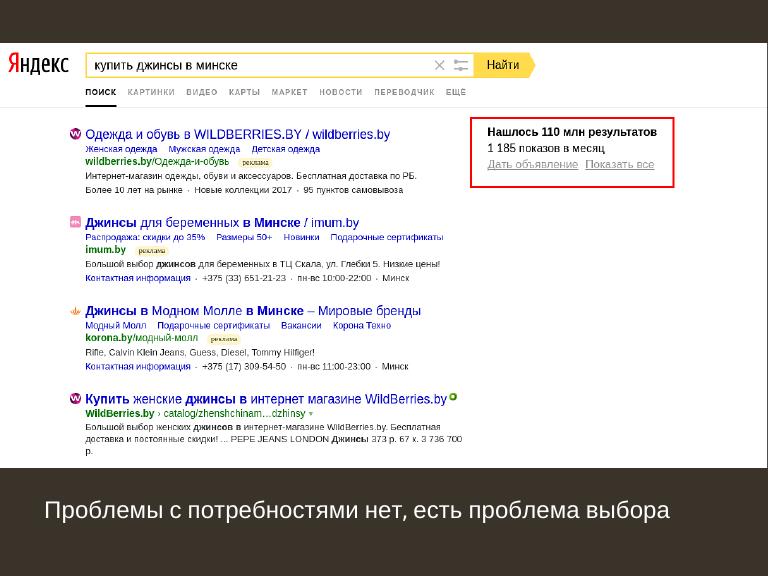Open 'Джинсы для беременных в Минске' result
This screenshot has height=576, width=768.
pos(222,222)
